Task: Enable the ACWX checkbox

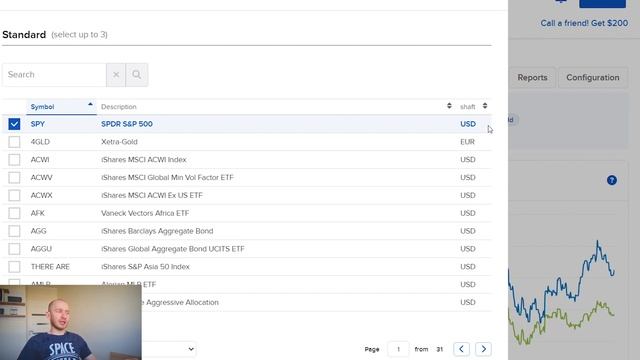Action: [x=14, y=195]
